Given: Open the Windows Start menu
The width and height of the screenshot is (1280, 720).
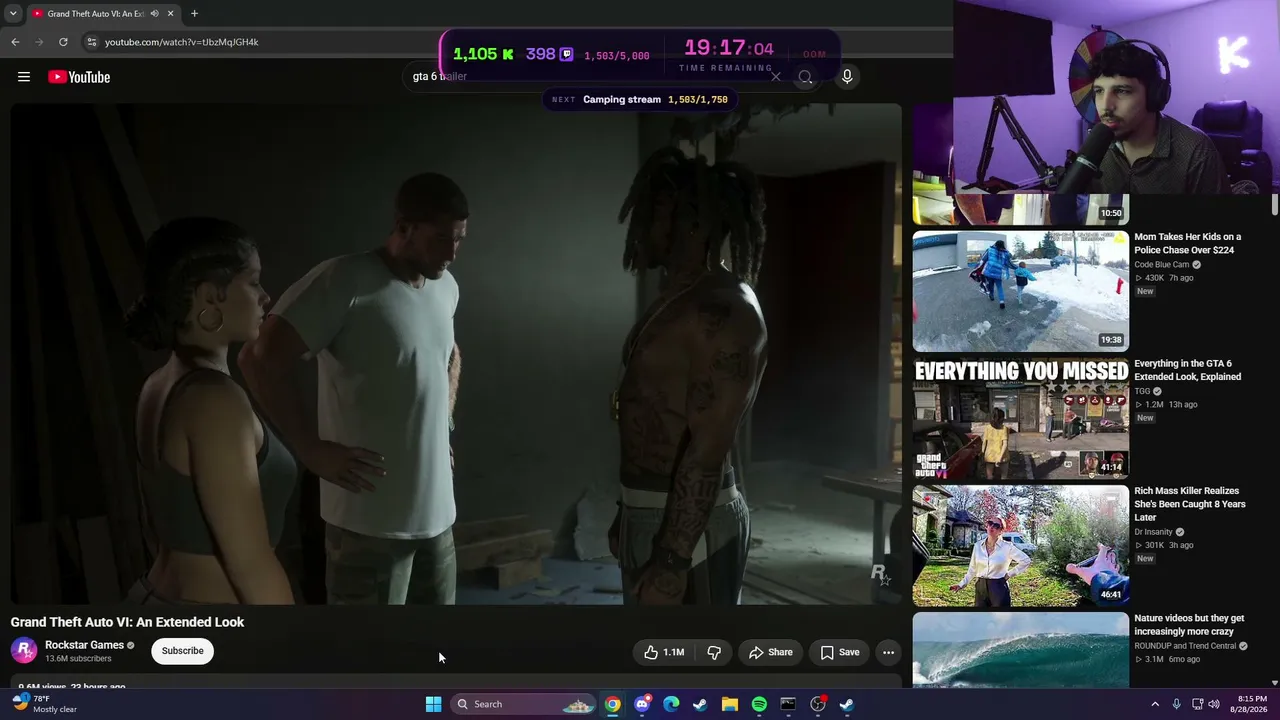Looking at the screenshot, I should tap(433, 704).
